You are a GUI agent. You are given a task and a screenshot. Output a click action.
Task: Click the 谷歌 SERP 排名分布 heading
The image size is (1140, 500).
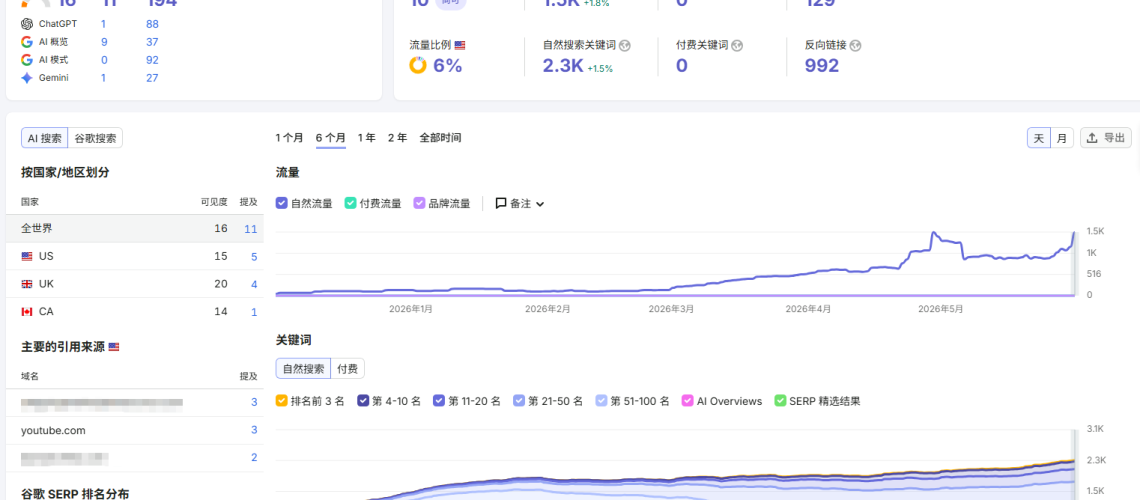[x=75, y=493]
